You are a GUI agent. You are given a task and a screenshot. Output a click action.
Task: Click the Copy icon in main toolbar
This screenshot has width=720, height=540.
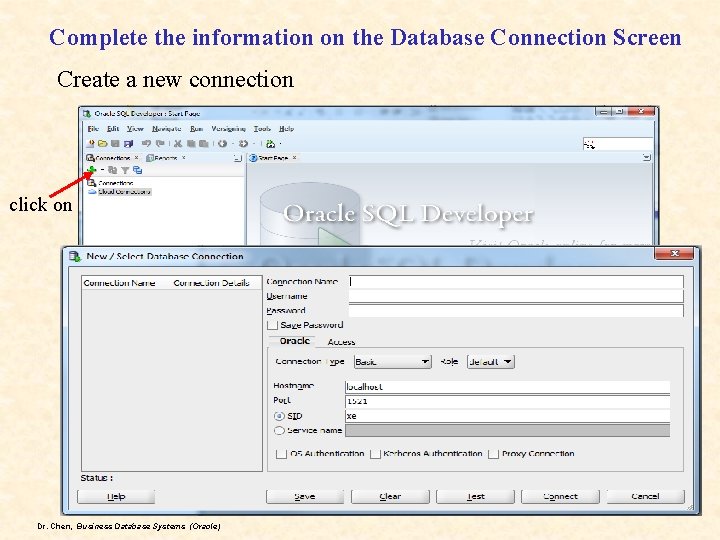tap(191, 144)
